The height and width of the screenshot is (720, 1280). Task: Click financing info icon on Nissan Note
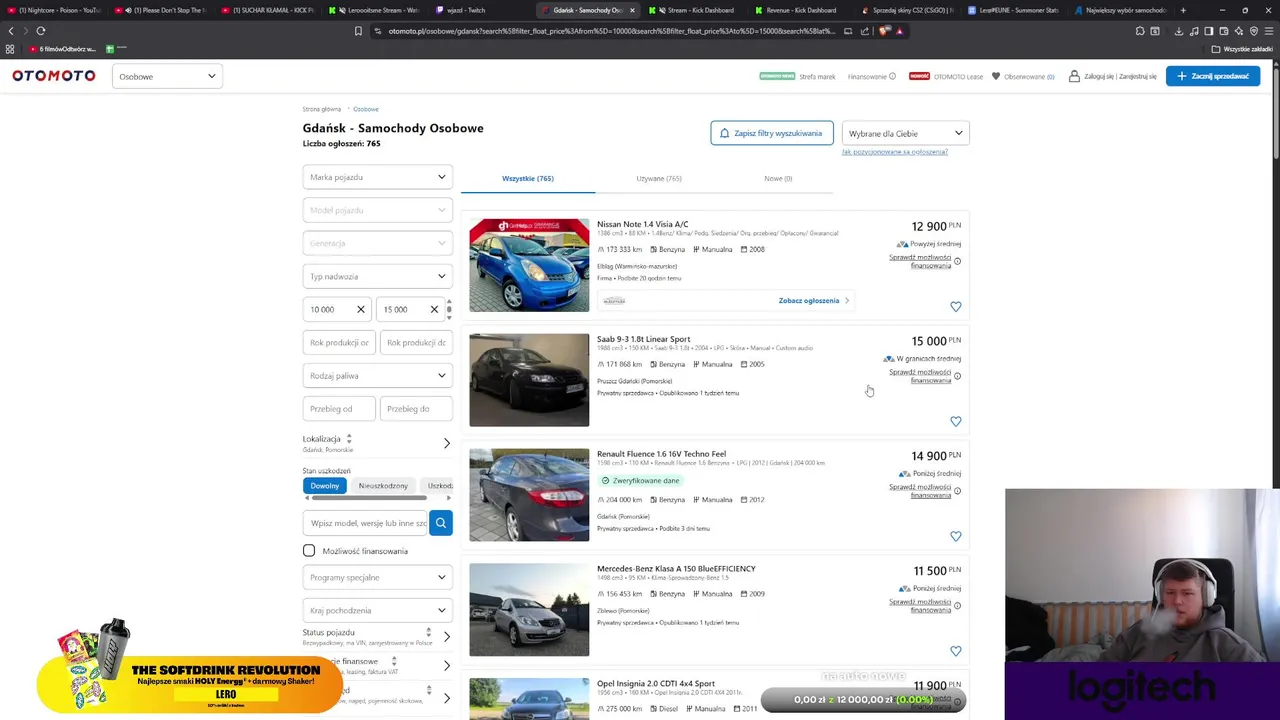[x=957, y=261]
